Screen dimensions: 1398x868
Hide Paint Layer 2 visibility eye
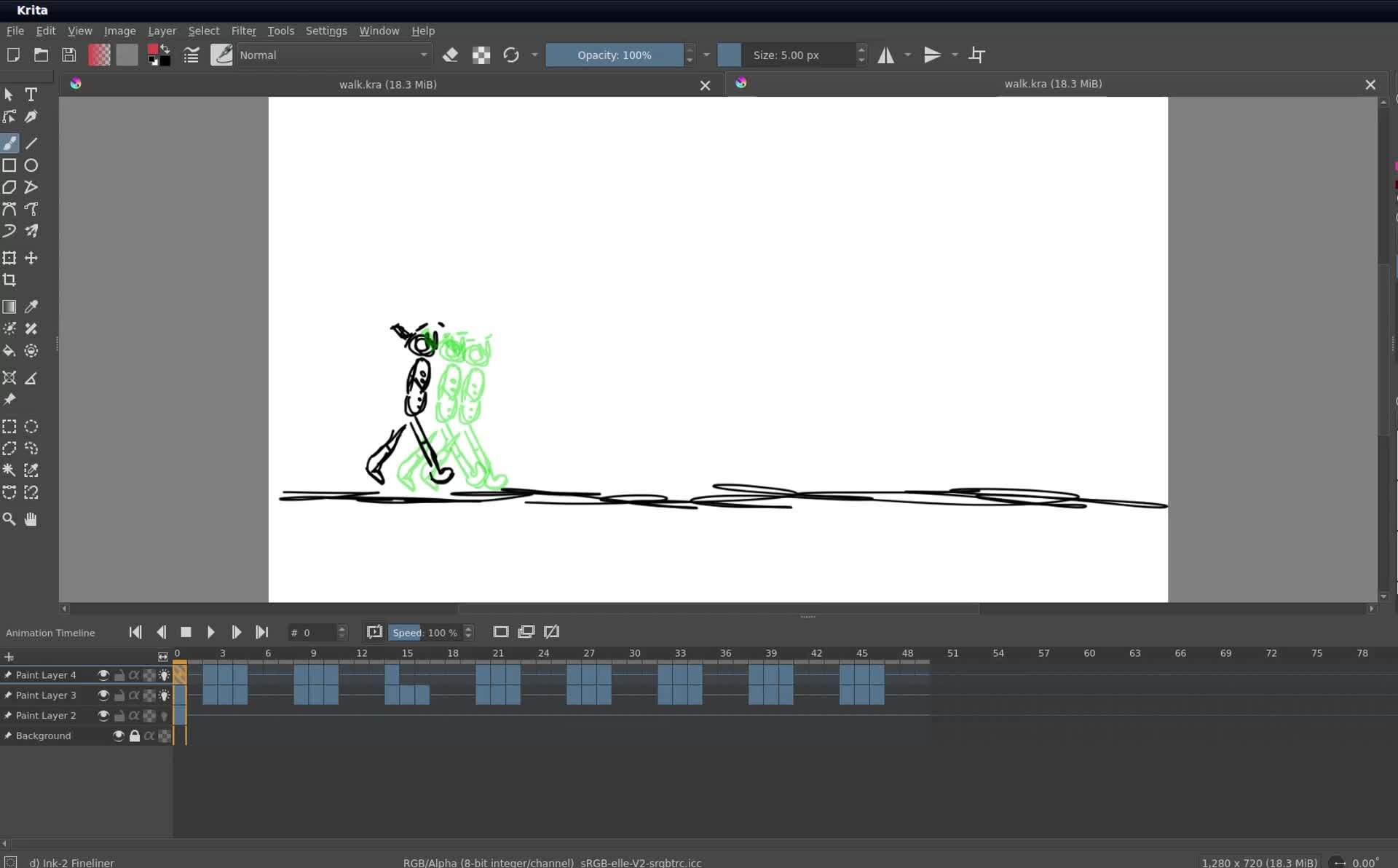point(103,716)
